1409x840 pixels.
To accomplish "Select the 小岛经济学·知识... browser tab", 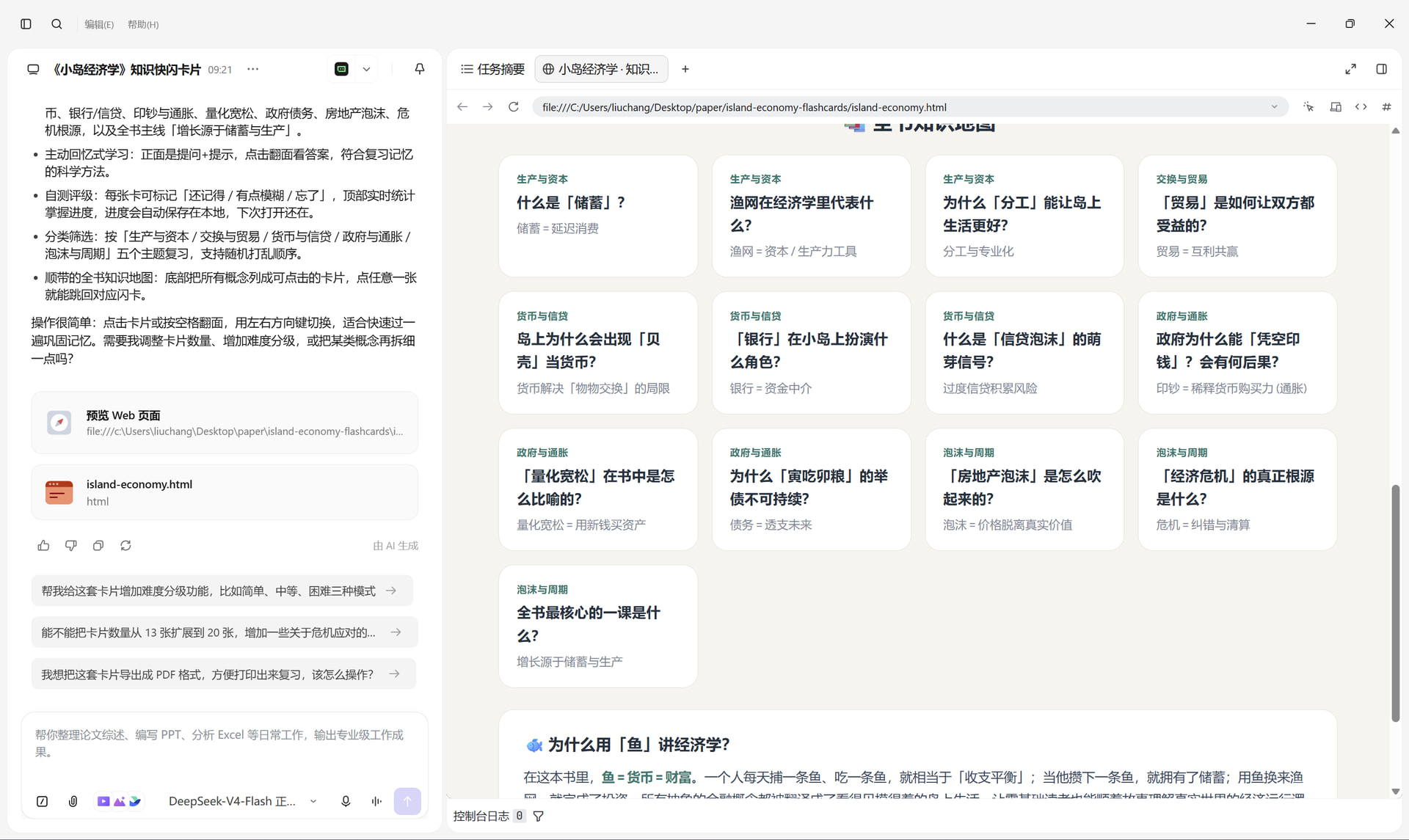I will coord(601,69).
